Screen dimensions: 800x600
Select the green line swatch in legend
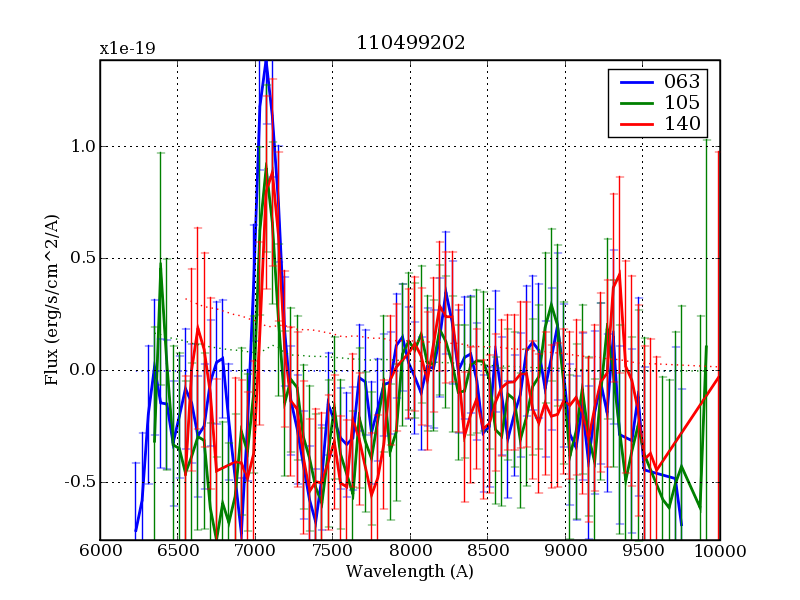coord(634,103)
